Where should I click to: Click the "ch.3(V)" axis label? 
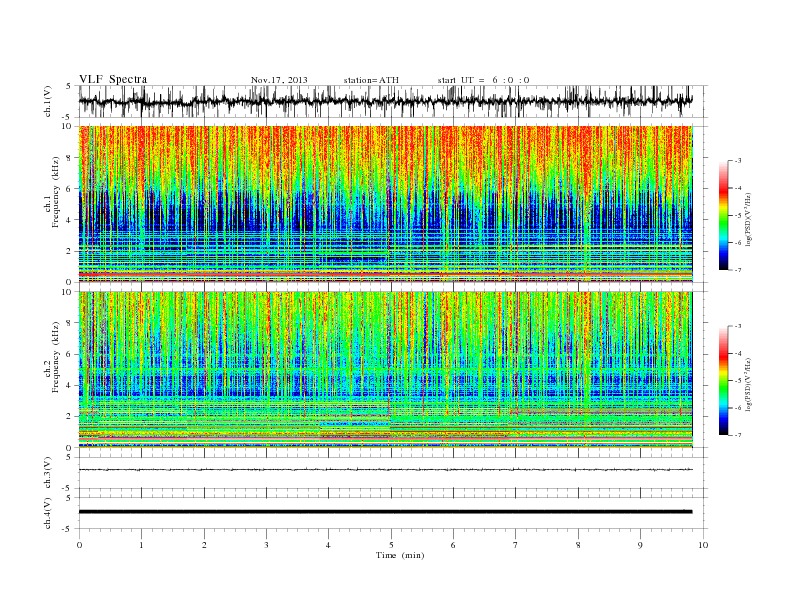[x=48, y=473]
